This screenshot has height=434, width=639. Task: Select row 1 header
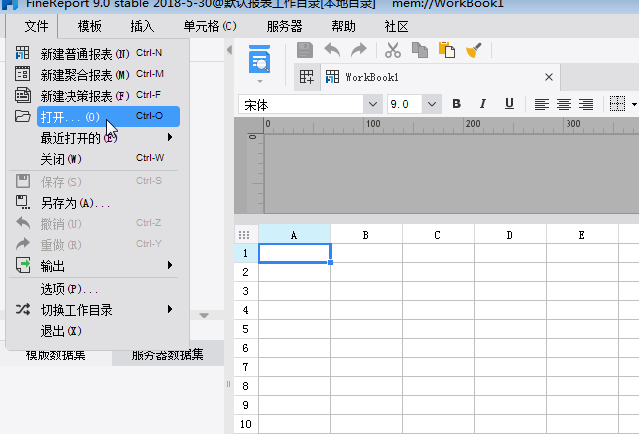pyautogui.click(x=246, y=253)
